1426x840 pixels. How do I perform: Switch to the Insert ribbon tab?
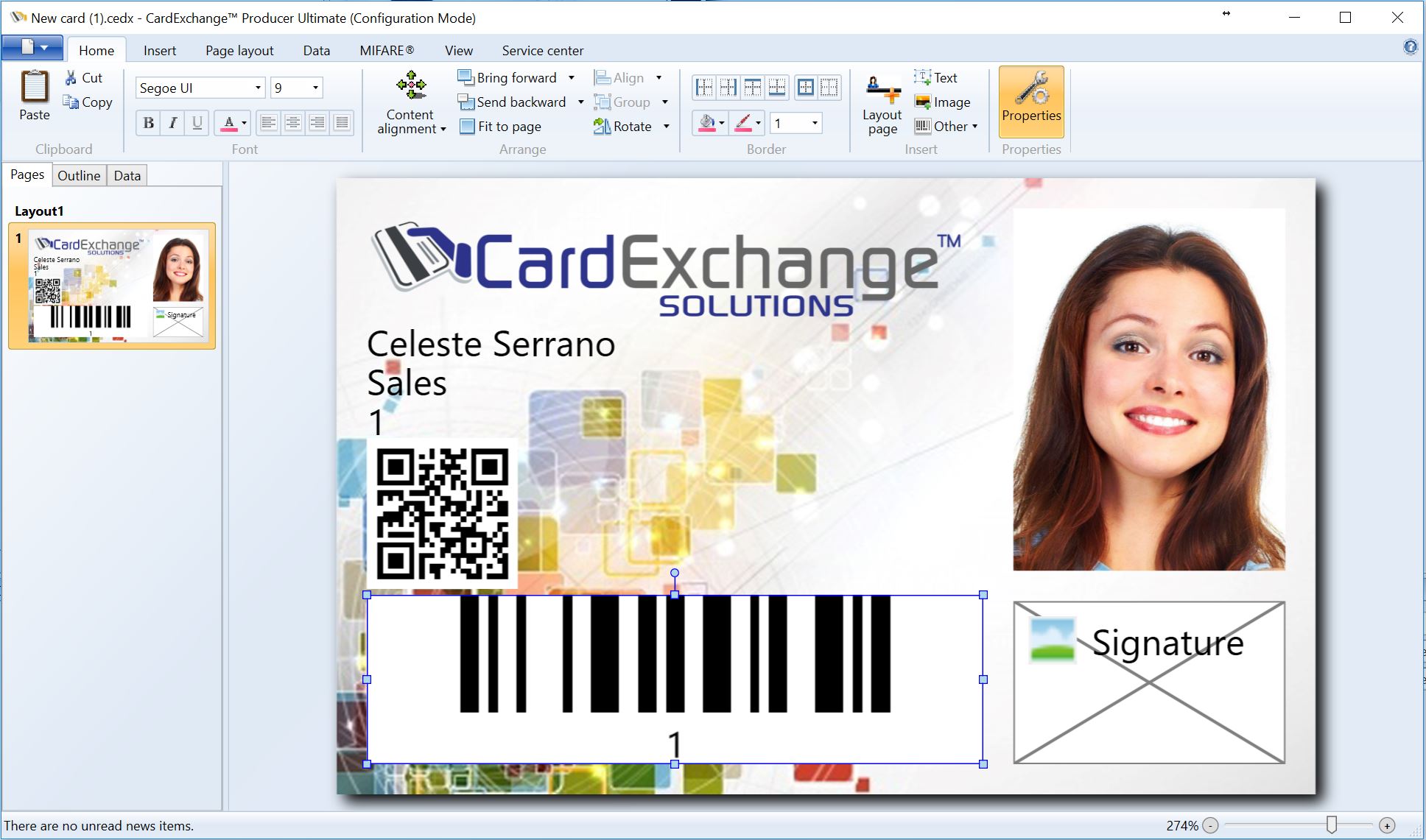pyautogui.click(x=160, y=50)
